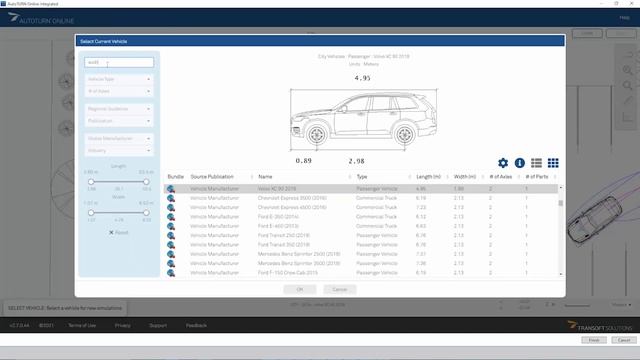Select Mercedes Benz Sprinter 2500 (2019) row
This screenshot has width=640, height=360.
click(x=361, y=255)
